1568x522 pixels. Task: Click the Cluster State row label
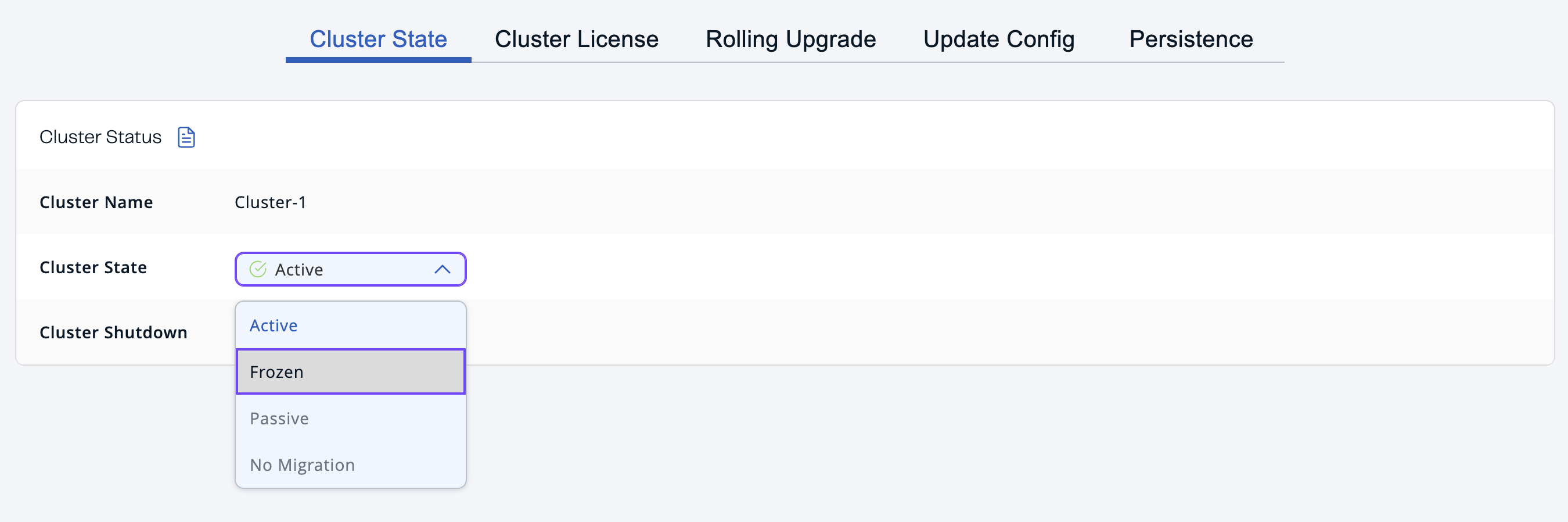[93, 267]
